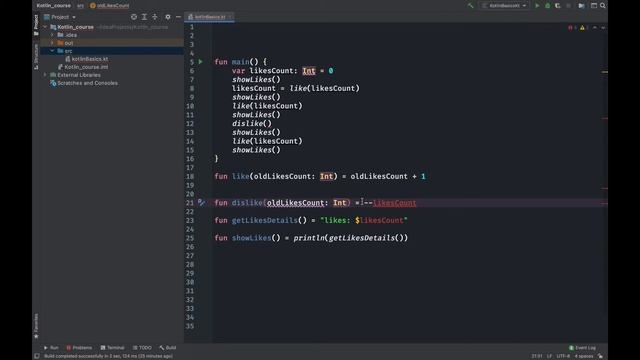Open the Problems tool window

(x=79, y=348)
